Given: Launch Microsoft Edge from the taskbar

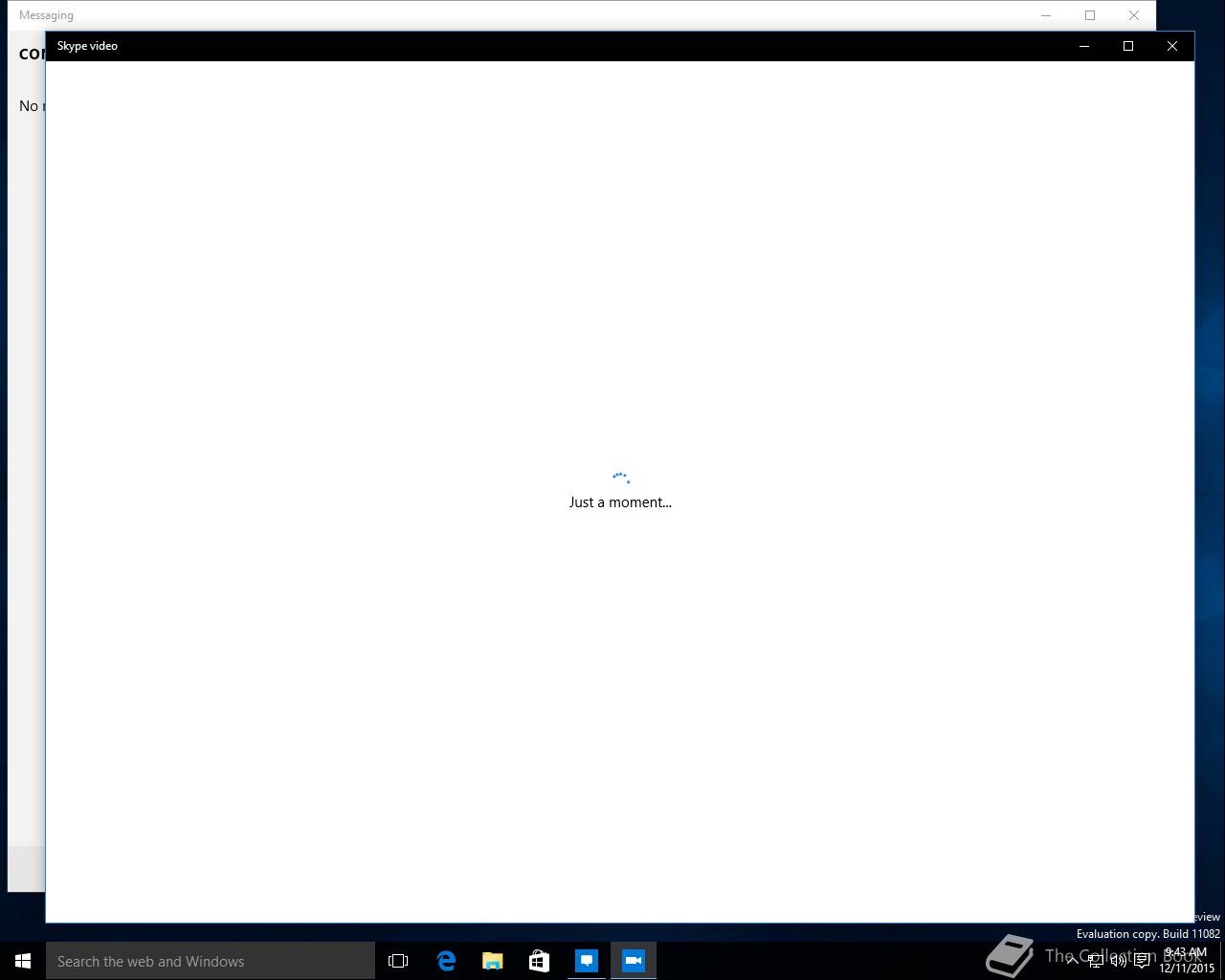Looking at the screenshot, I should tap(446, 961).
